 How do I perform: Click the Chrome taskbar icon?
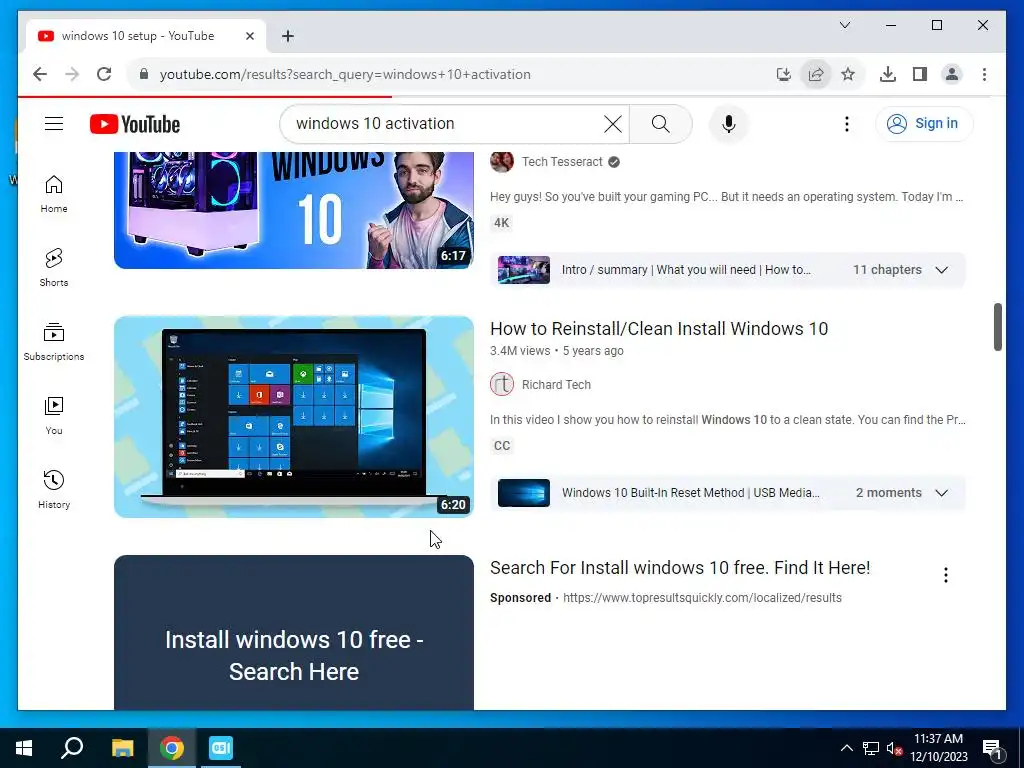click(x=172, y=748)
